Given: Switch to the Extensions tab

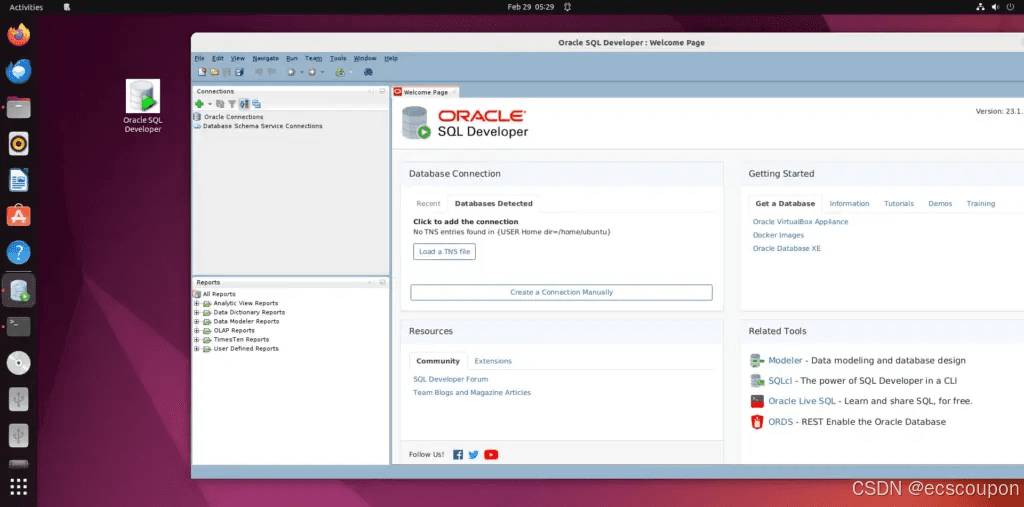Looking at the screenshot, I should (x=493, y=361).
